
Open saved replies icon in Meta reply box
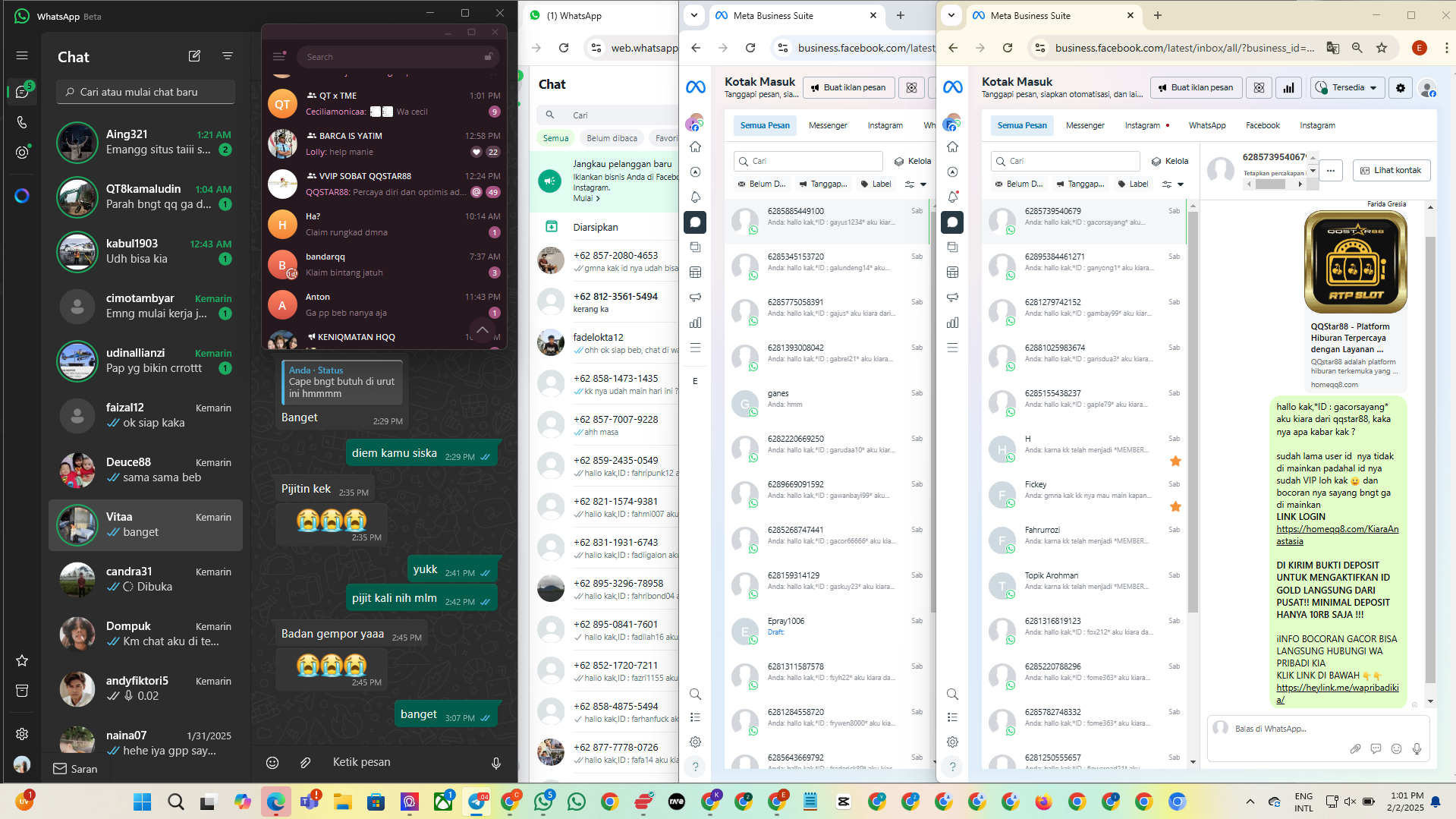coord(1376,749)
